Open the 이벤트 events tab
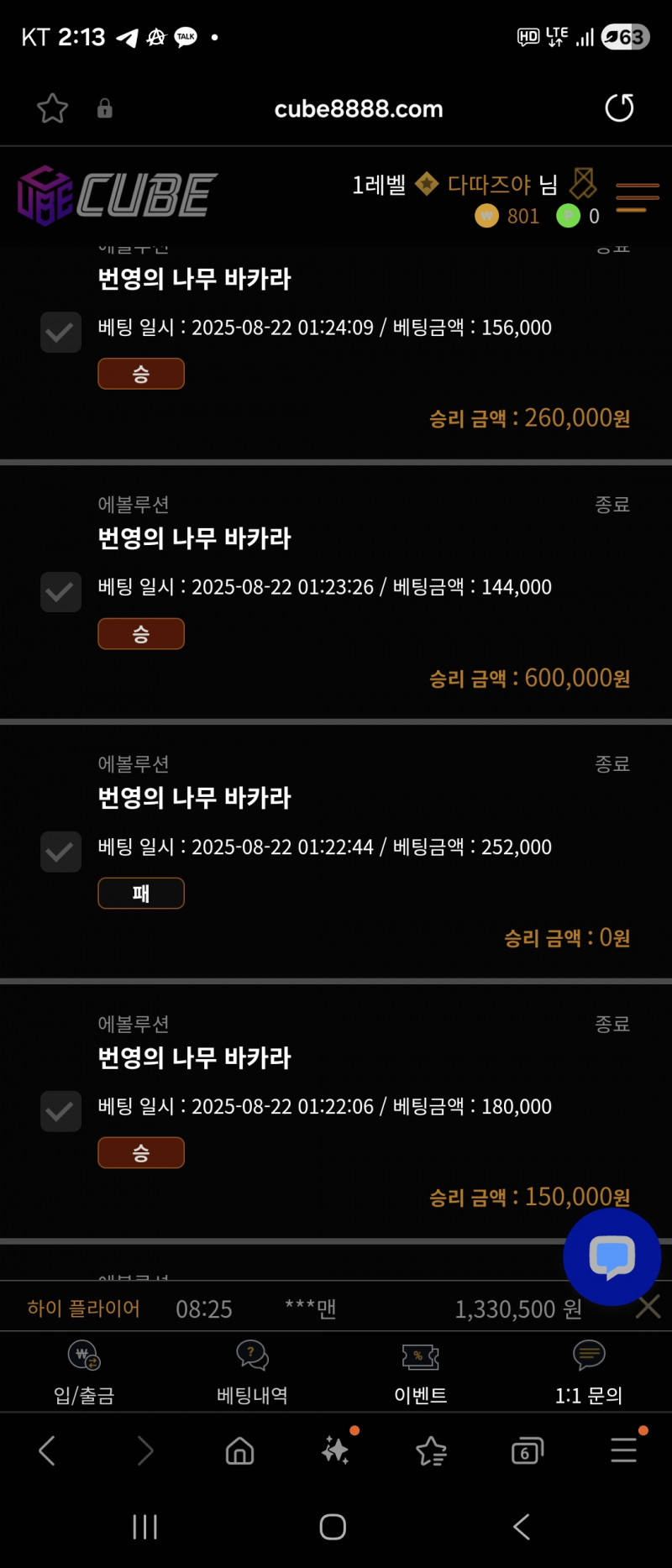The width and height of the screenshot is (672, 1568). (421, 1371)
